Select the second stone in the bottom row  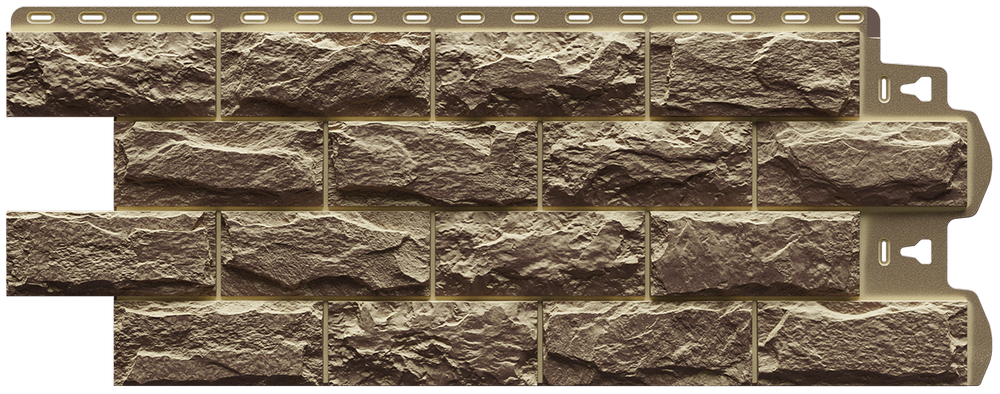tap(433, 343)
